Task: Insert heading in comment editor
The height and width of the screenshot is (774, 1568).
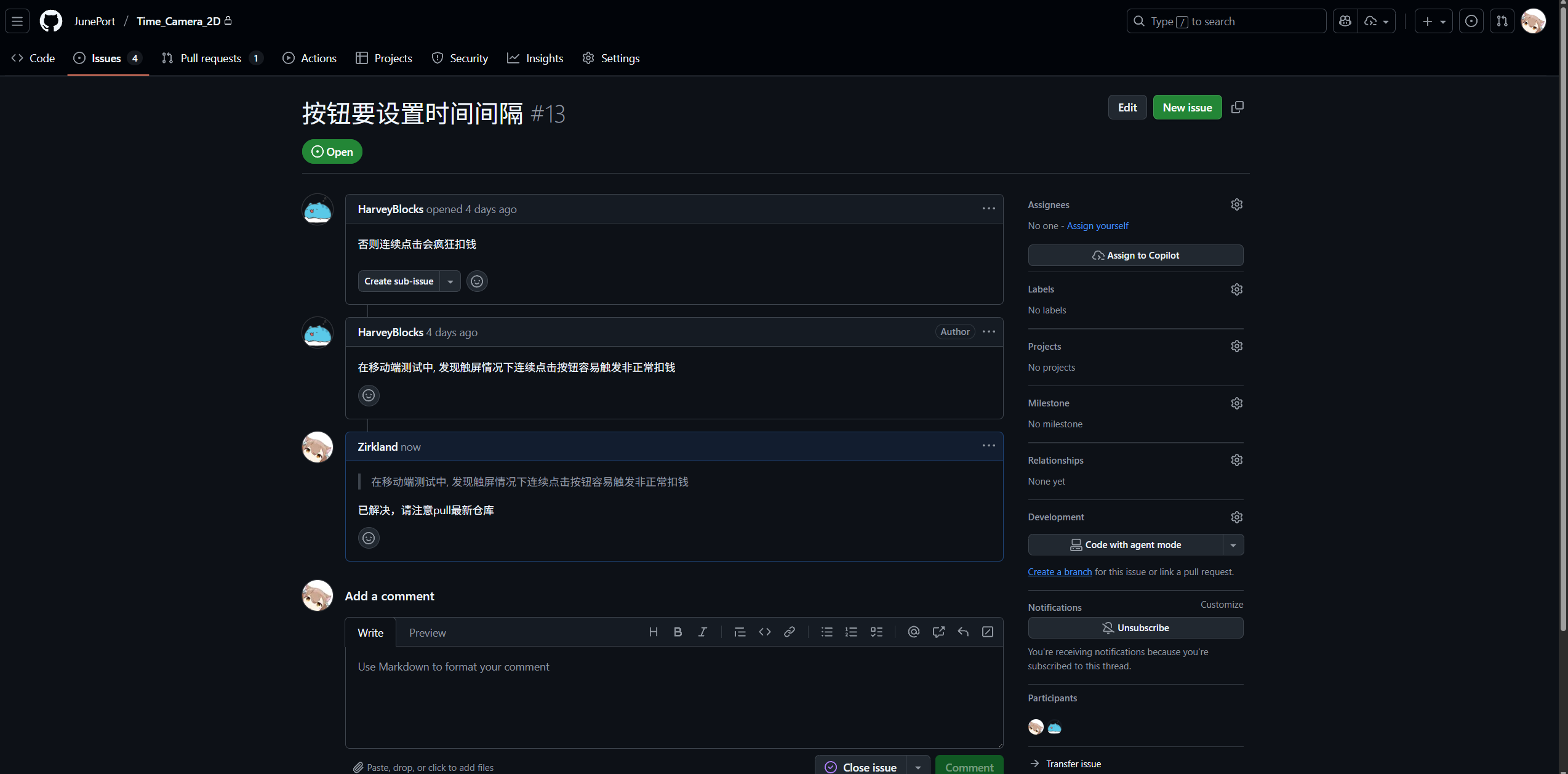Action: click(653, 632)
